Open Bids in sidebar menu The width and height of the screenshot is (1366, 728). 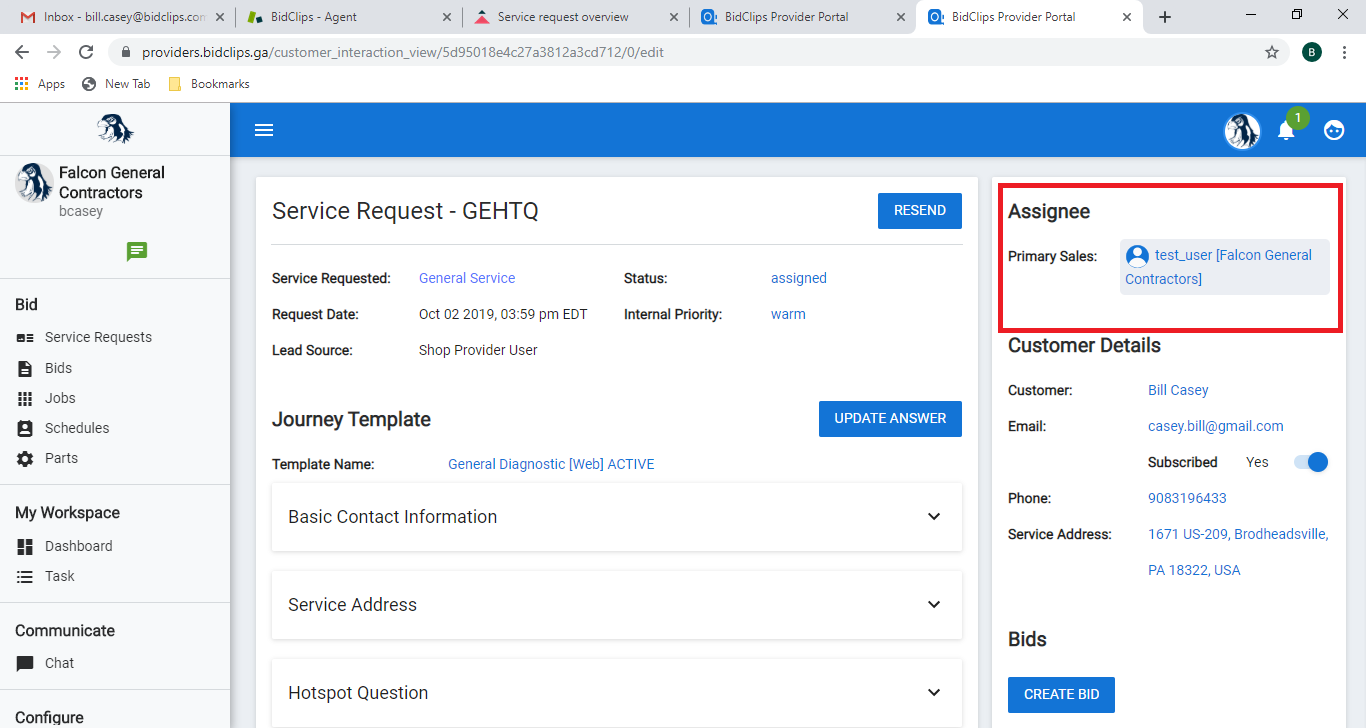pyautogui.click(x=58, y=368)
